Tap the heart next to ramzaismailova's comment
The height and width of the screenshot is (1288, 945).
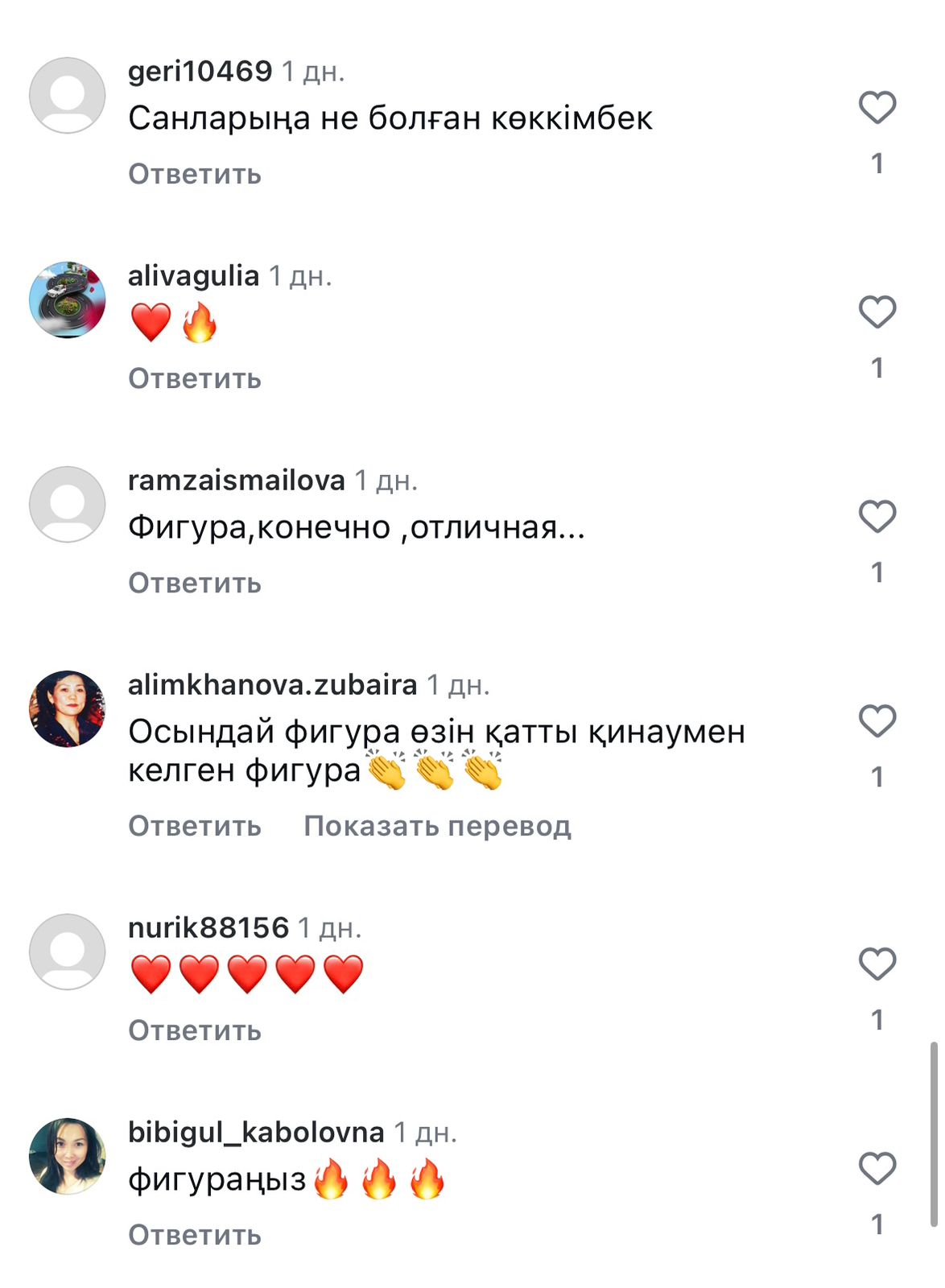point(877,516)
